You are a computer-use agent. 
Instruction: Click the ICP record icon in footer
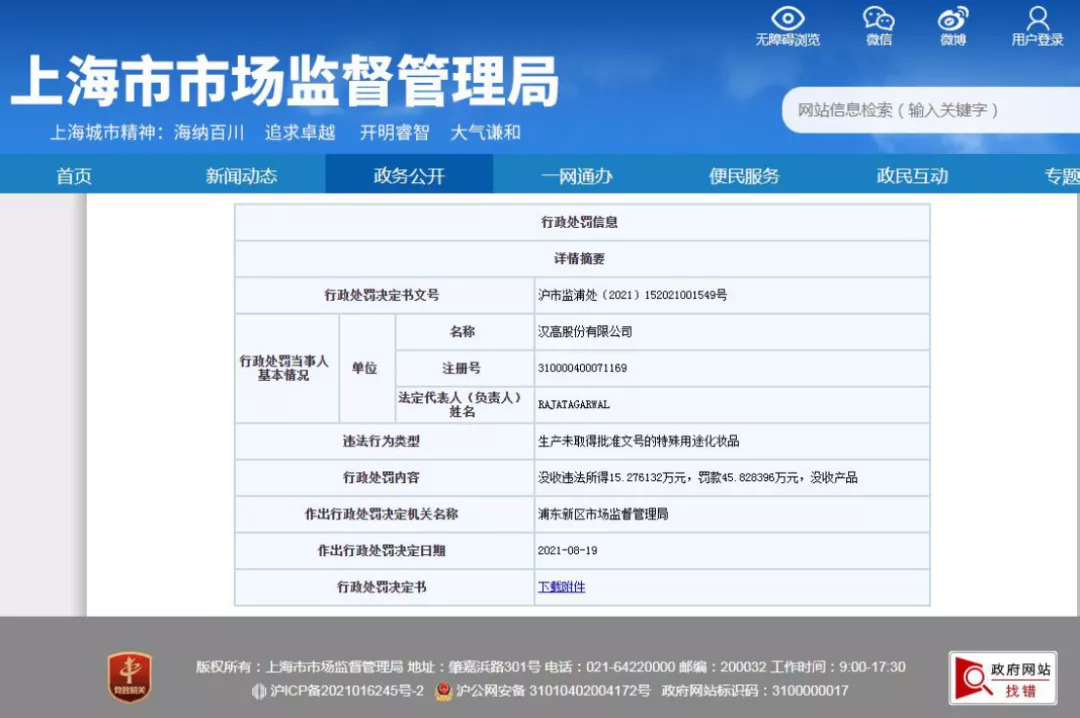[259, 691]
